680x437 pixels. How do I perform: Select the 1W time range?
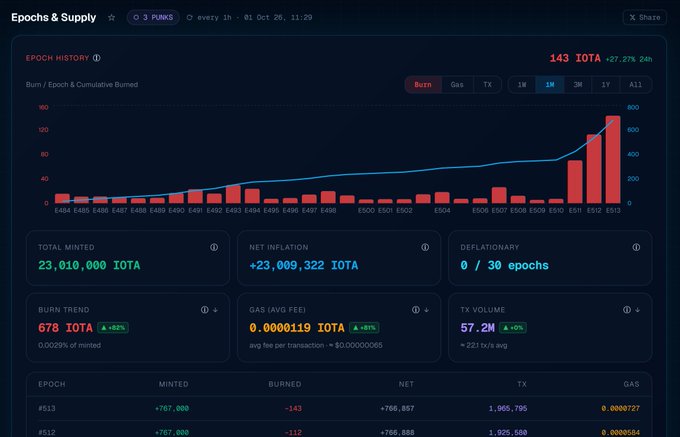pyautogui.click(x=522, y=85)
